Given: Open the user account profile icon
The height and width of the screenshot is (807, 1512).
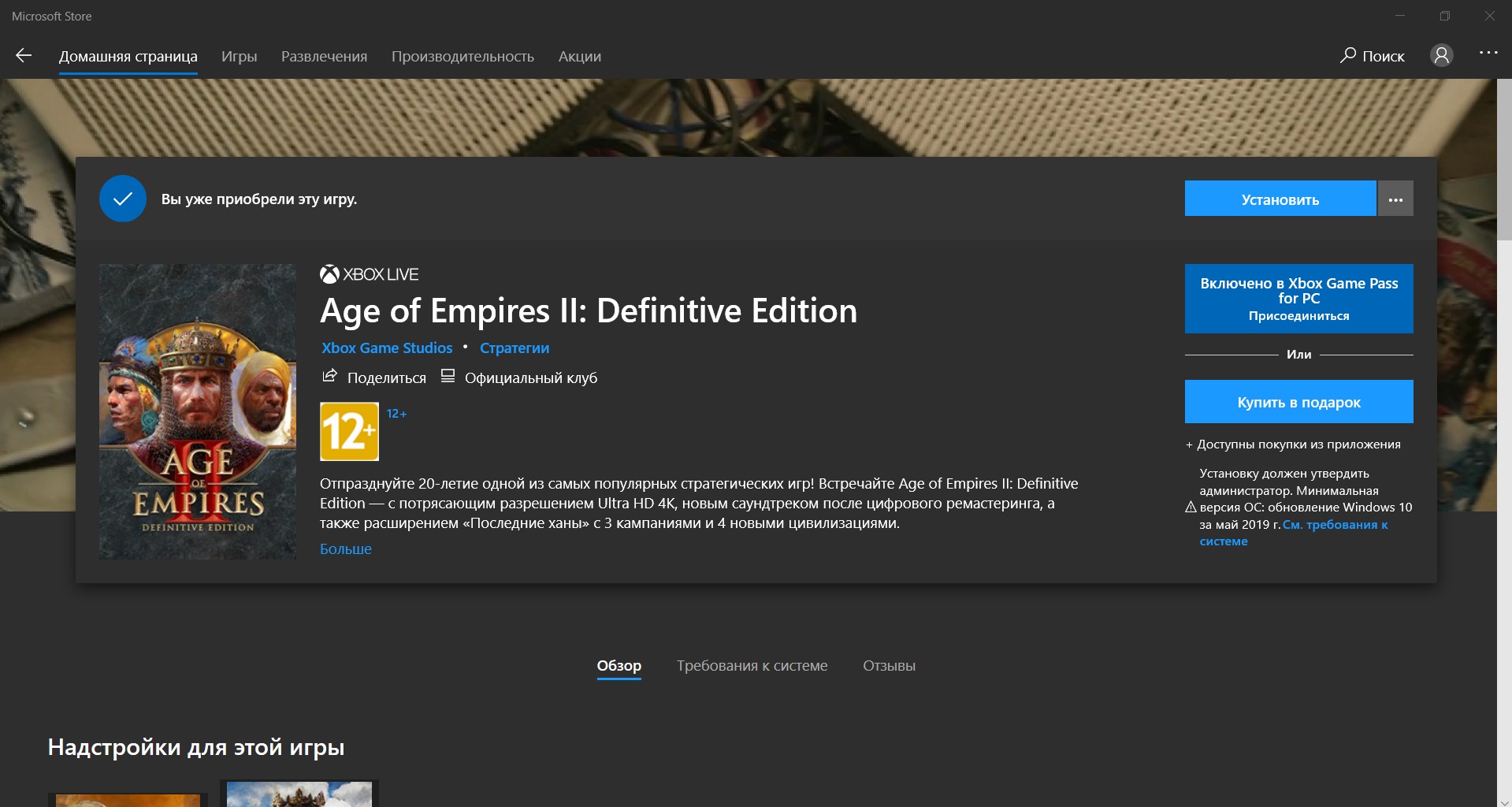Looking at the screenshot, I should [x=1441, y=55].
